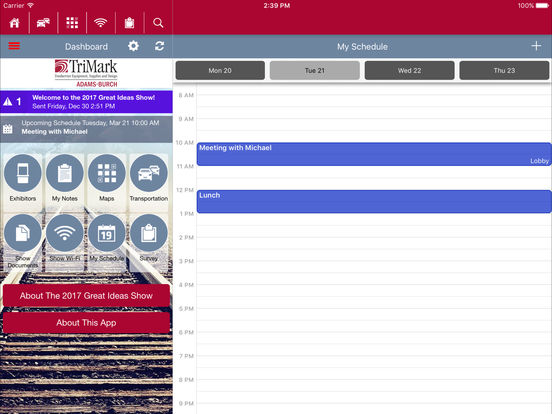Open Dashboard settings gear
The image size is (552, 414).
[133, 46]
